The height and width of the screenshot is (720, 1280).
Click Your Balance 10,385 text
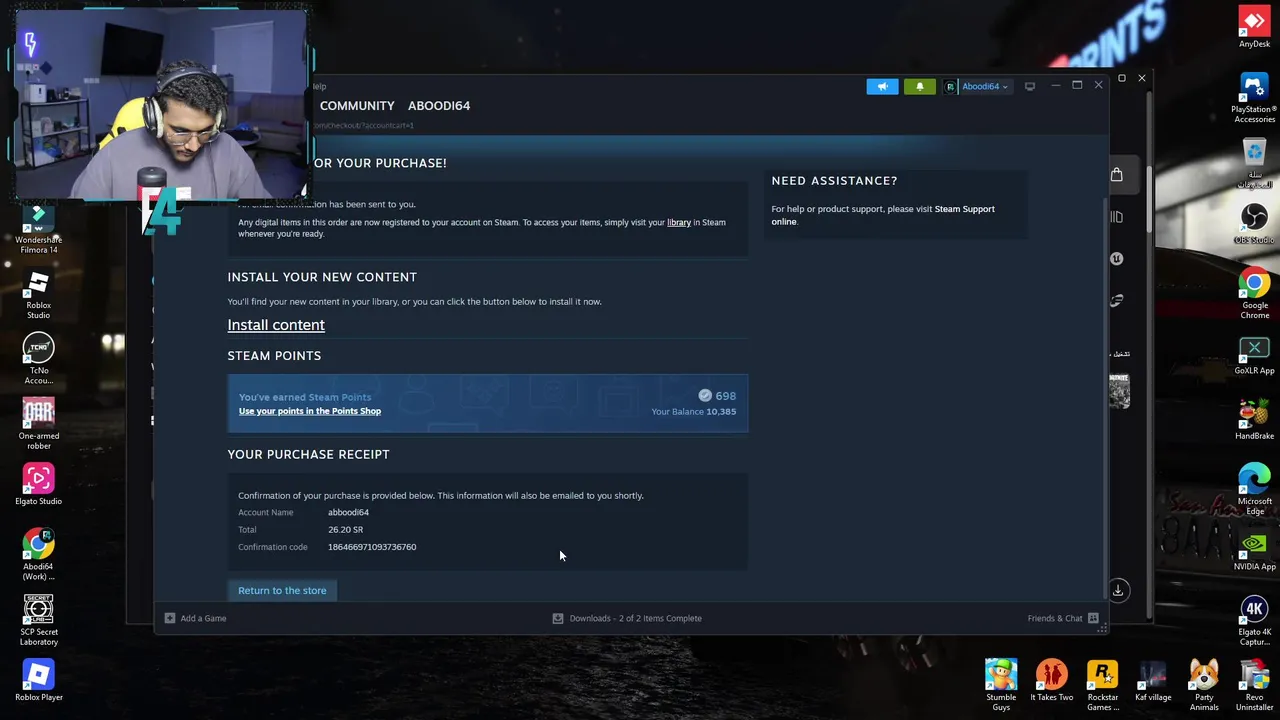coord(693,411)
